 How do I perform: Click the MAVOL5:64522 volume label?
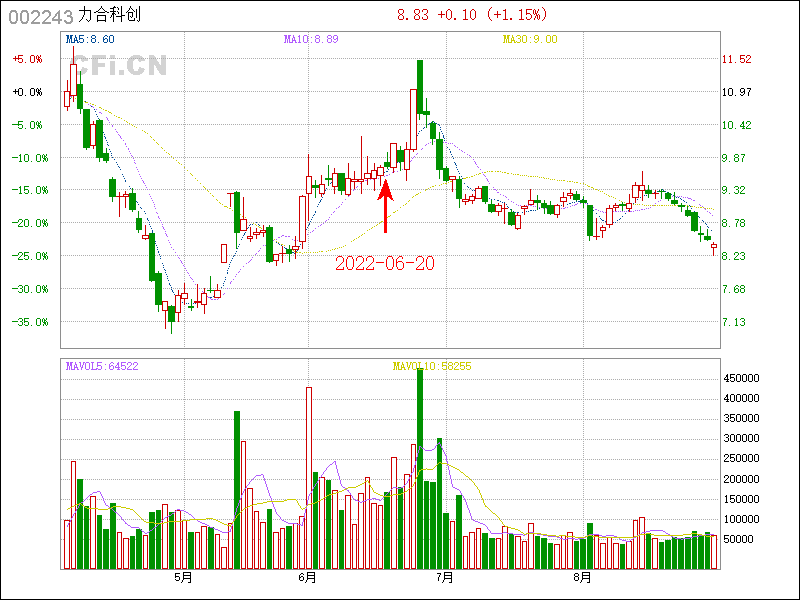[102, 367]
